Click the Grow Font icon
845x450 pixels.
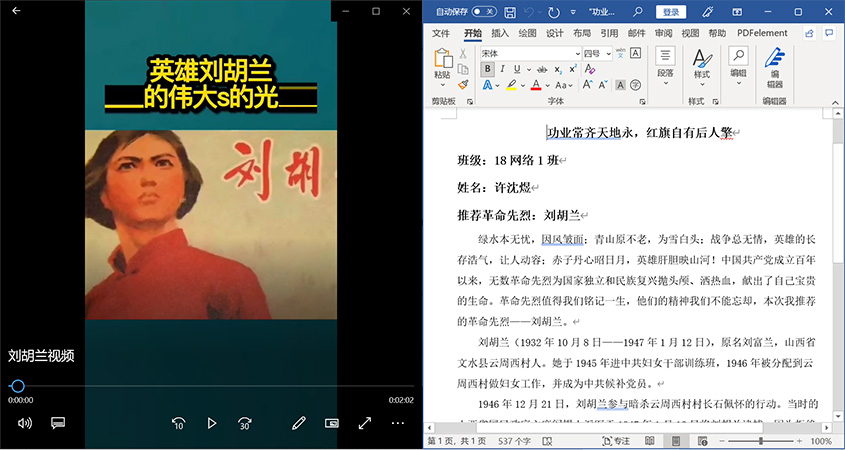(x=587, y=85)
